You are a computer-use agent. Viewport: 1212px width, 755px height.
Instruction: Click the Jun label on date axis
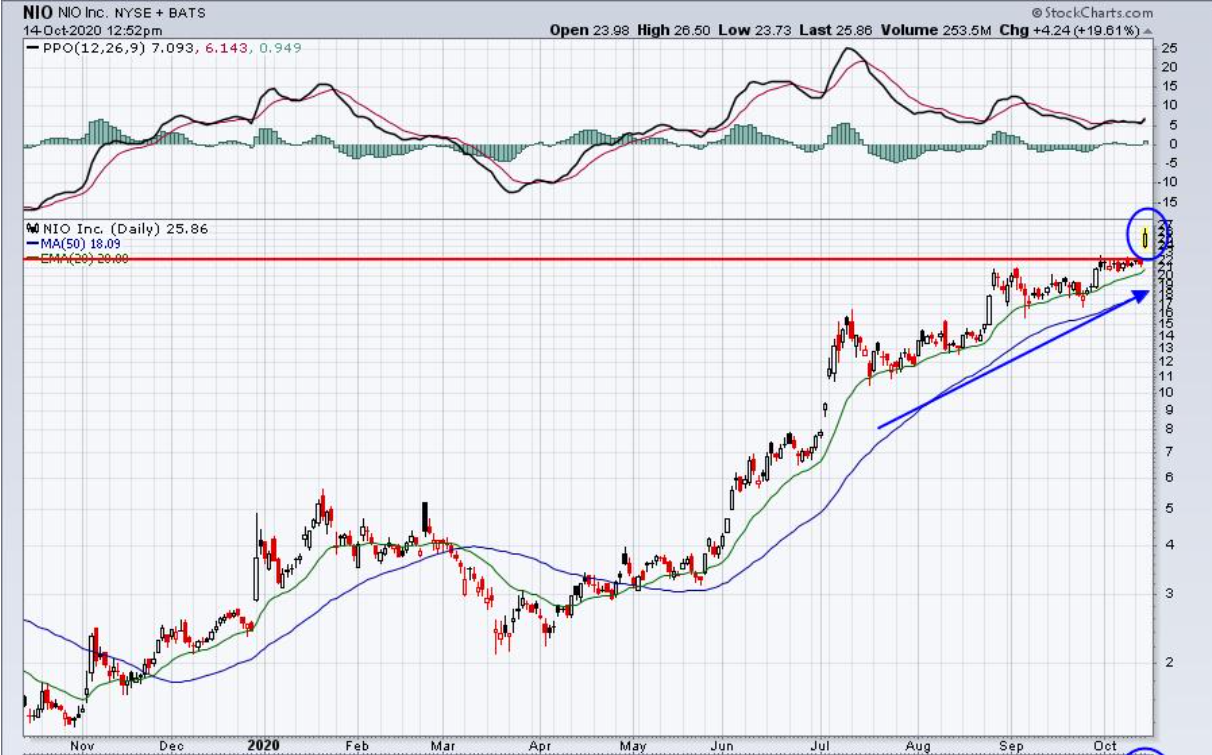point(721,746)
